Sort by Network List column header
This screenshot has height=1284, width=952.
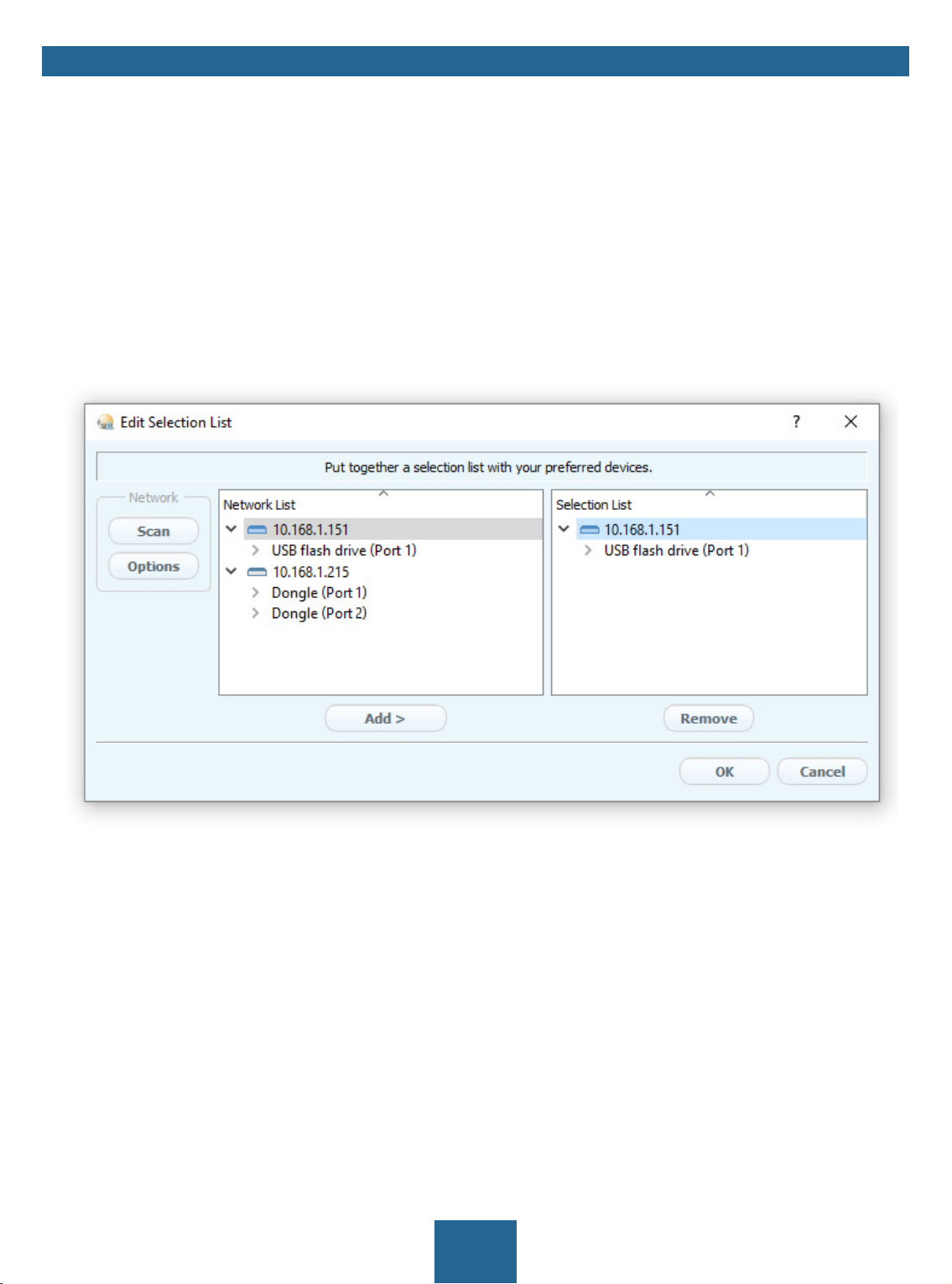381,504
